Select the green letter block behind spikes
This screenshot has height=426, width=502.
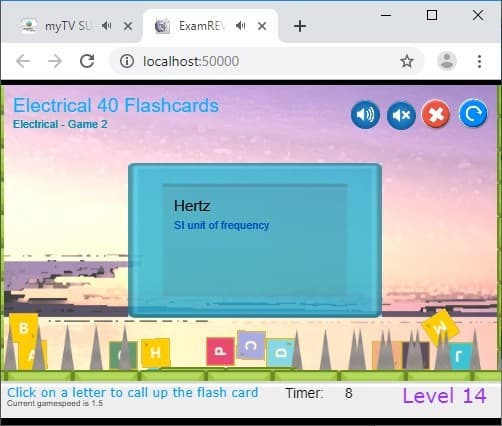pos(123,355)
